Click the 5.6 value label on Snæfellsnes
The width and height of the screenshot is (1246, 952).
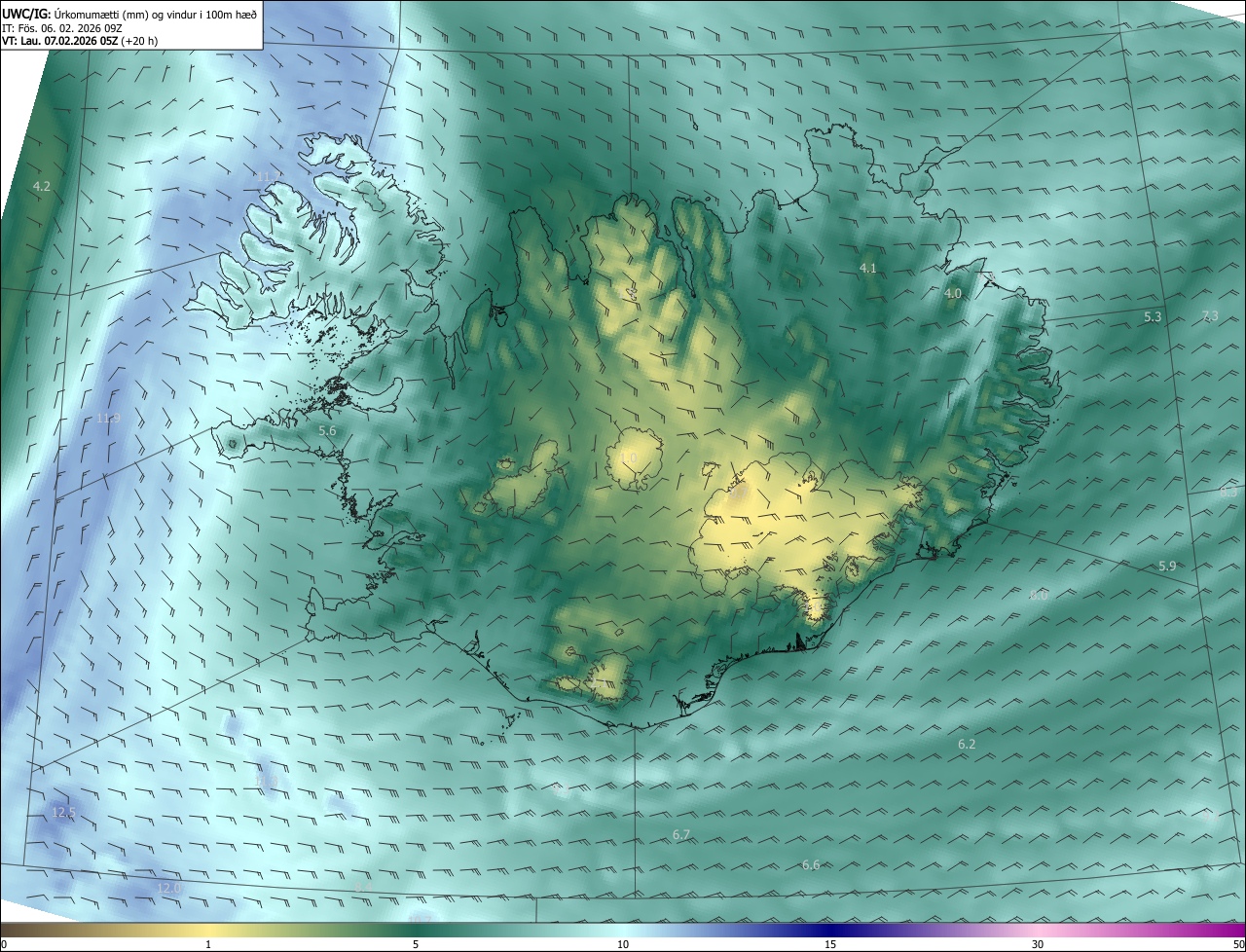(x=327, y=430)
